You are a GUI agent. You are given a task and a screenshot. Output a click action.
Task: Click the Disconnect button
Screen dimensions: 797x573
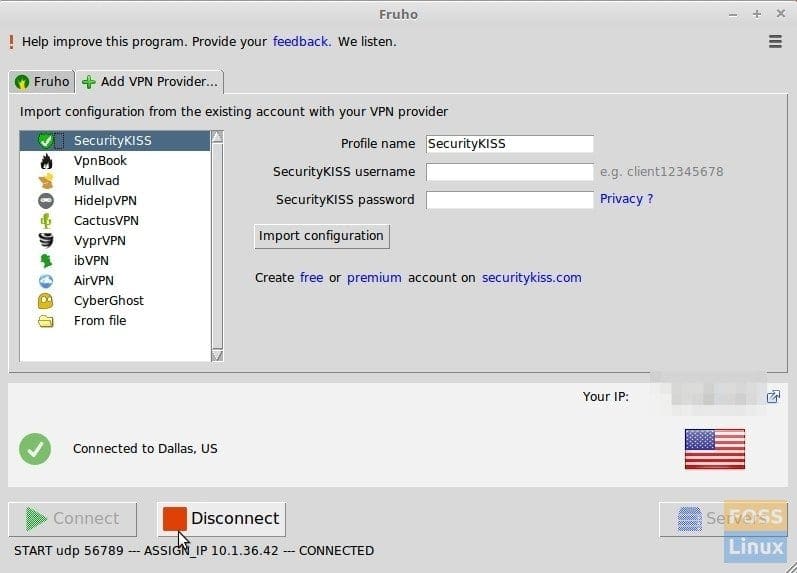pos(221,519)
